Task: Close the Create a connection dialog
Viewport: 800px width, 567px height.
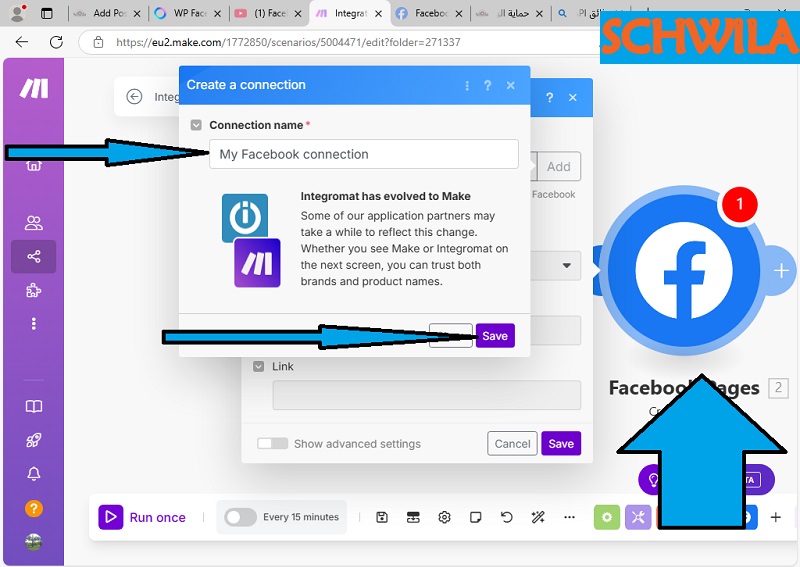Action: (x=511, y=85)
